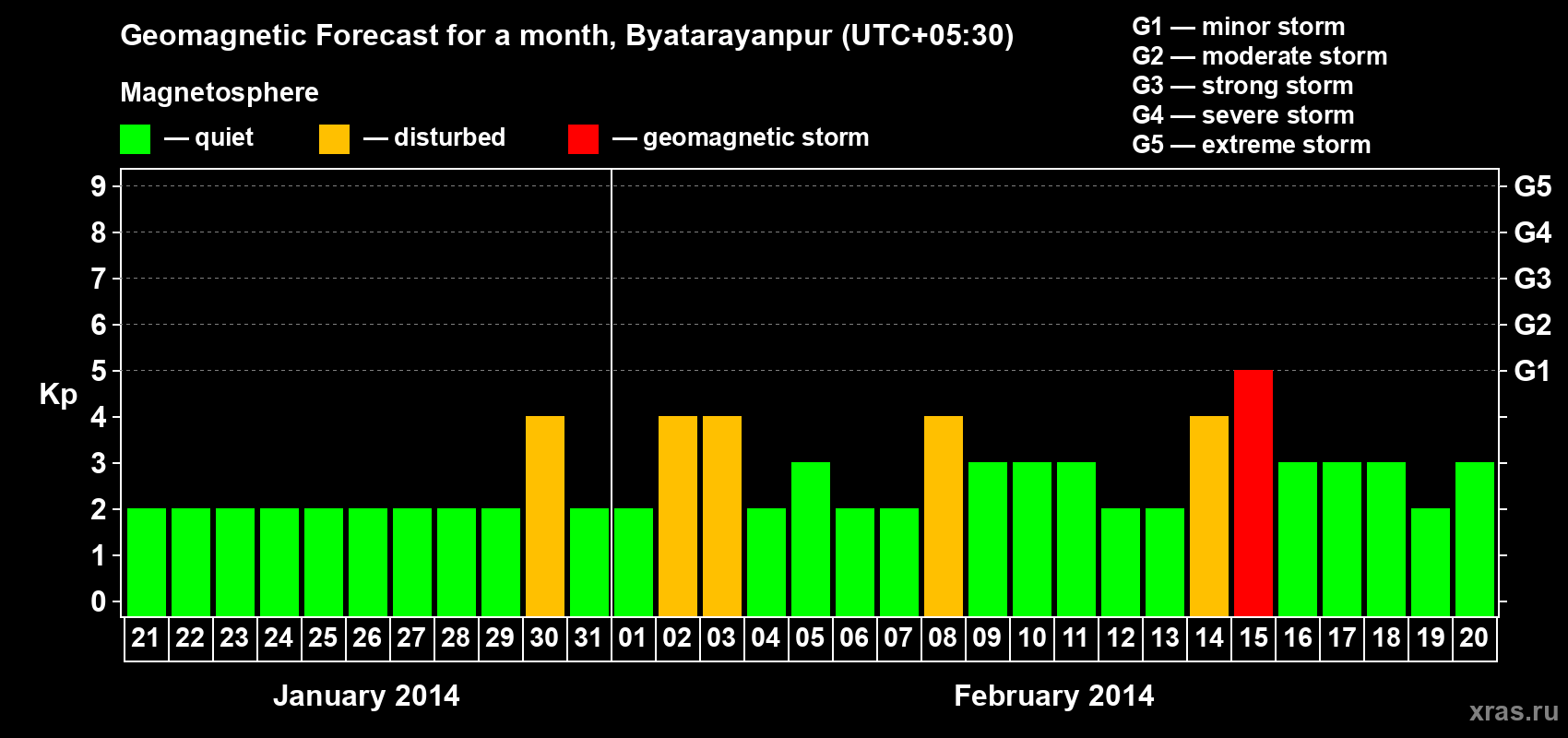This screenshot has height=738, width=1568.
Task: Click the green bar for January 21
Action: pyautogui.click(x=147, y=562)
